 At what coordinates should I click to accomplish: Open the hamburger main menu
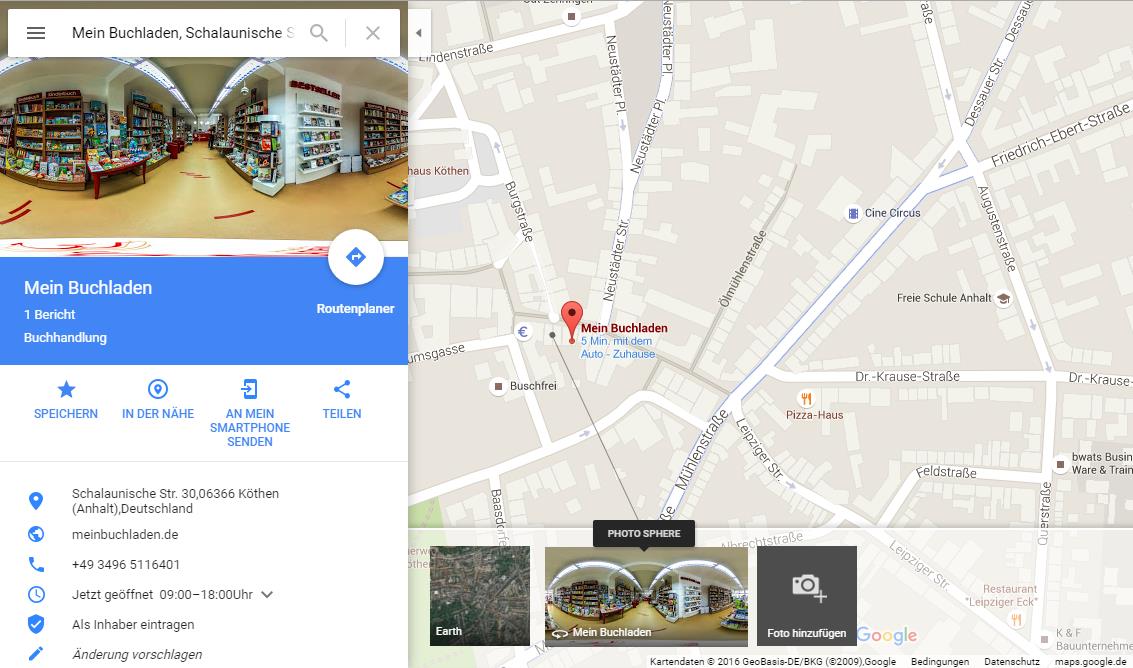tap(35, 33)
